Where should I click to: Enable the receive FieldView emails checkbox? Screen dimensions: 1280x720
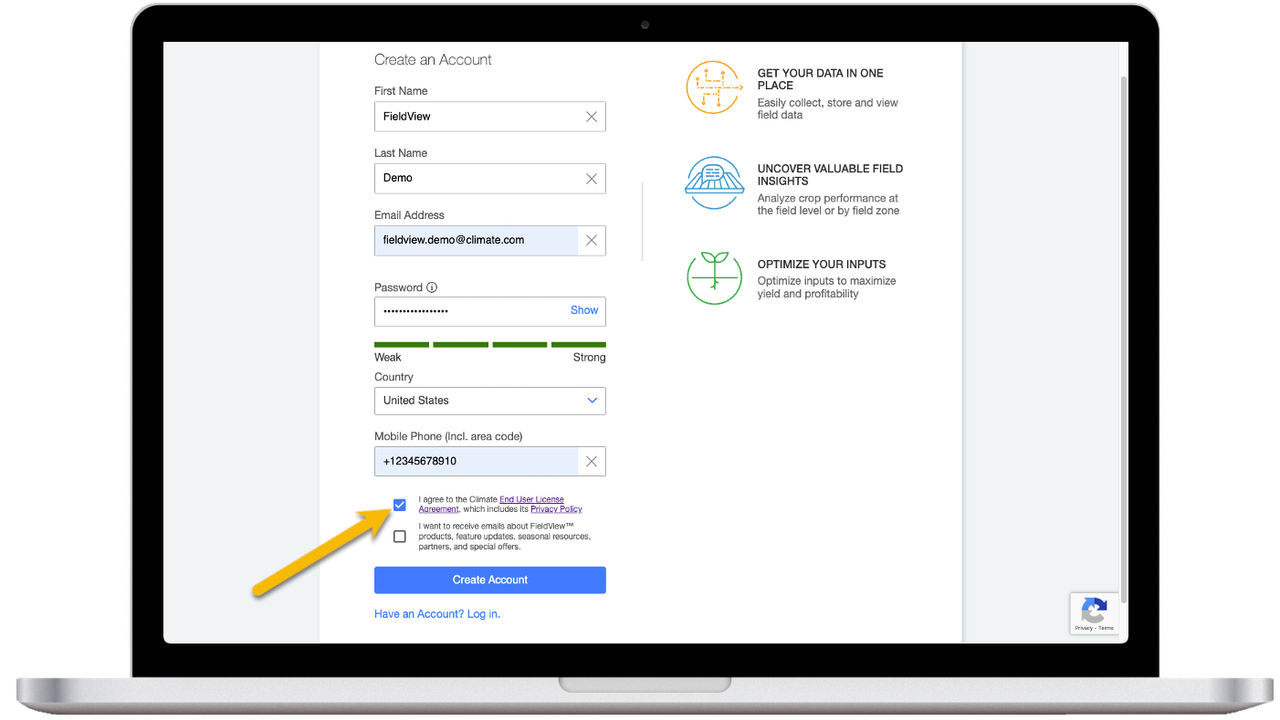click(x=400, y=537)
